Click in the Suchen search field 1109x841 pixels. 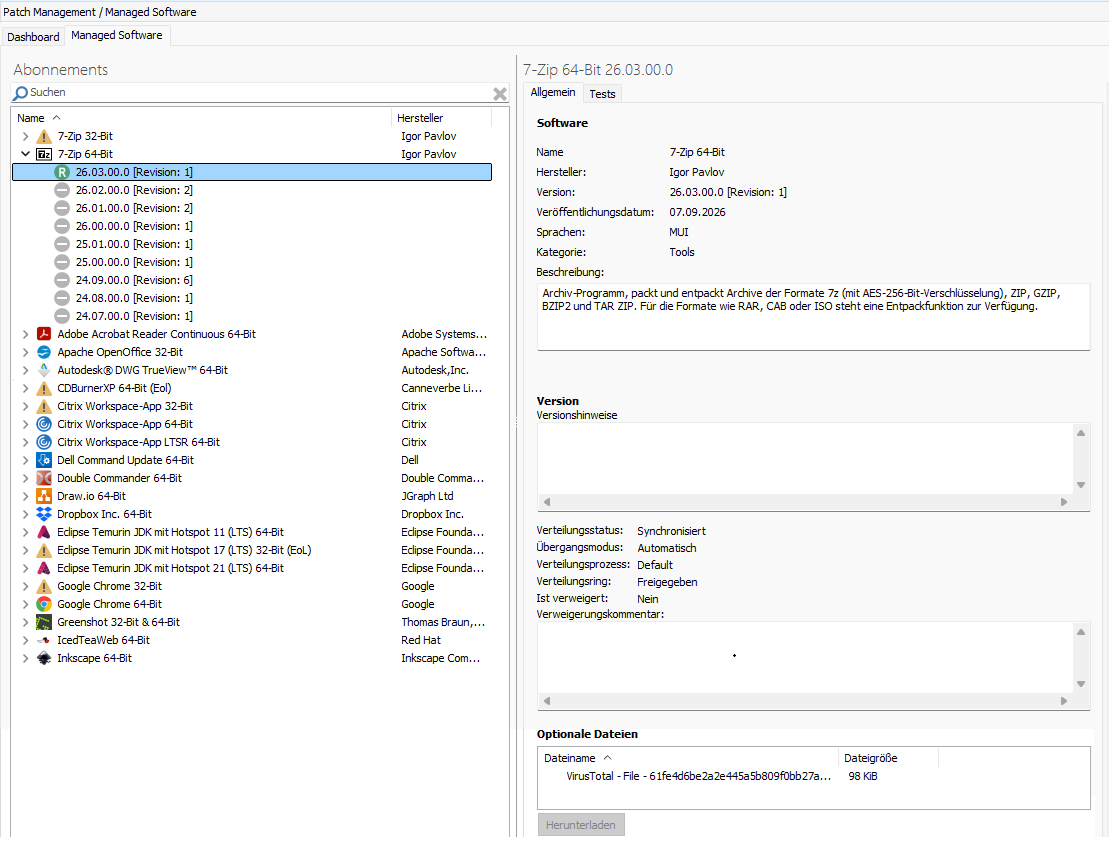click(259, 93)
